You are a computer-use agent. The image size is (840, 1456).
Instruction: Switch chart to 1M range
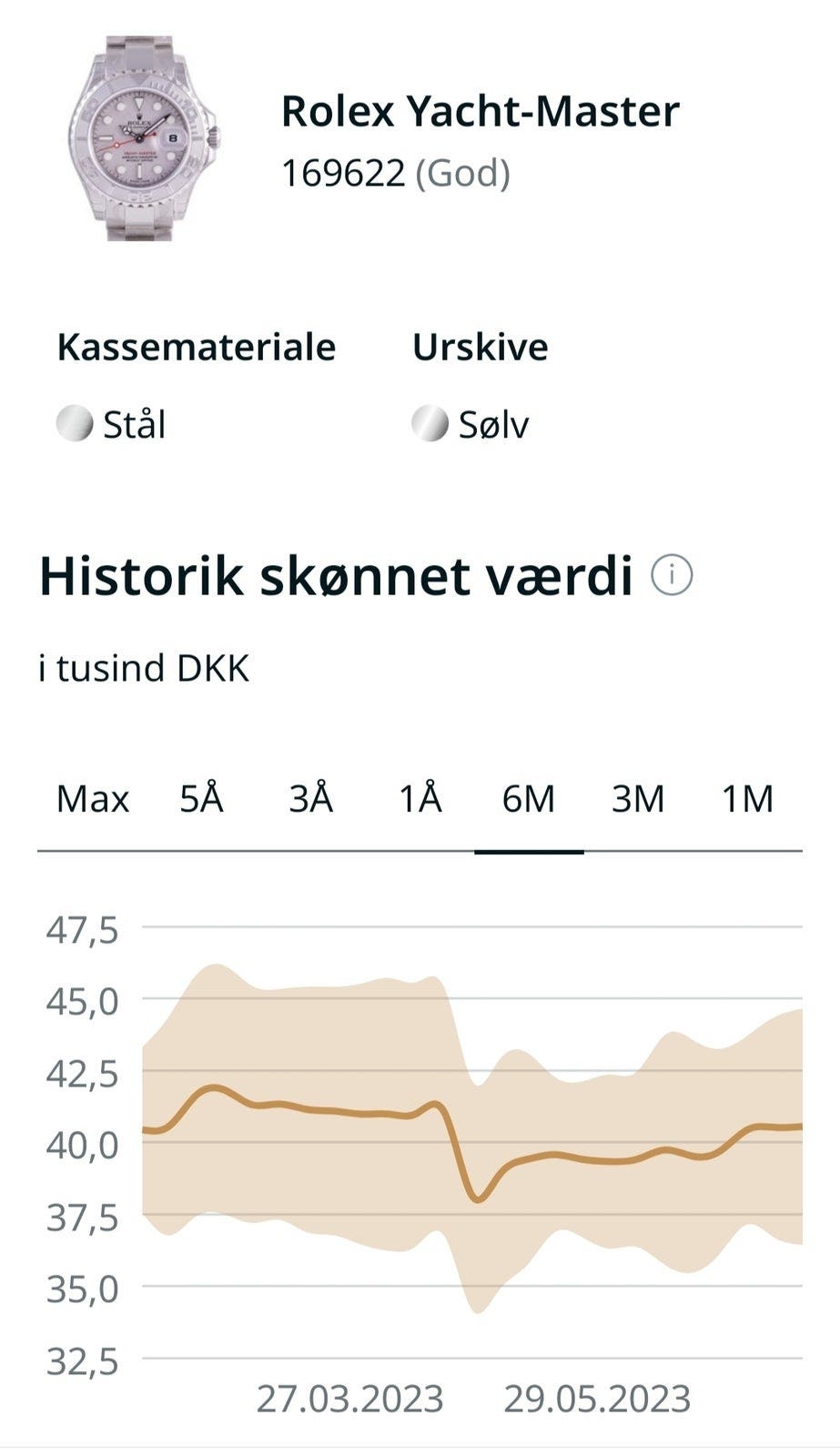pos(747,799)
